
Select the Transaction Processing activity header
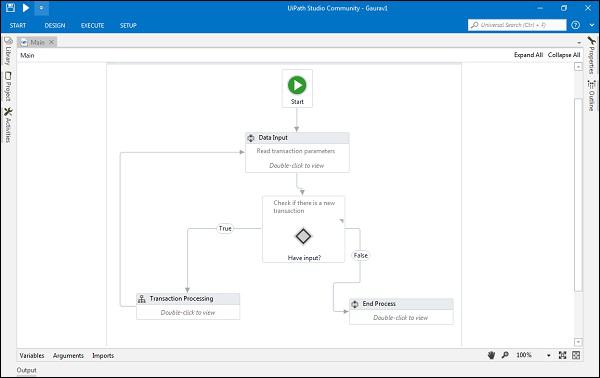point(188,299)
